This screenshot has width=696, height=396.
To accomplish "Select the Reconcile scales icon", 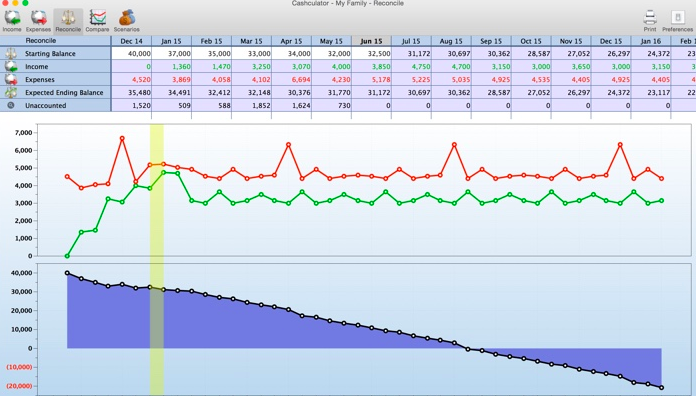I will [68, 18].
